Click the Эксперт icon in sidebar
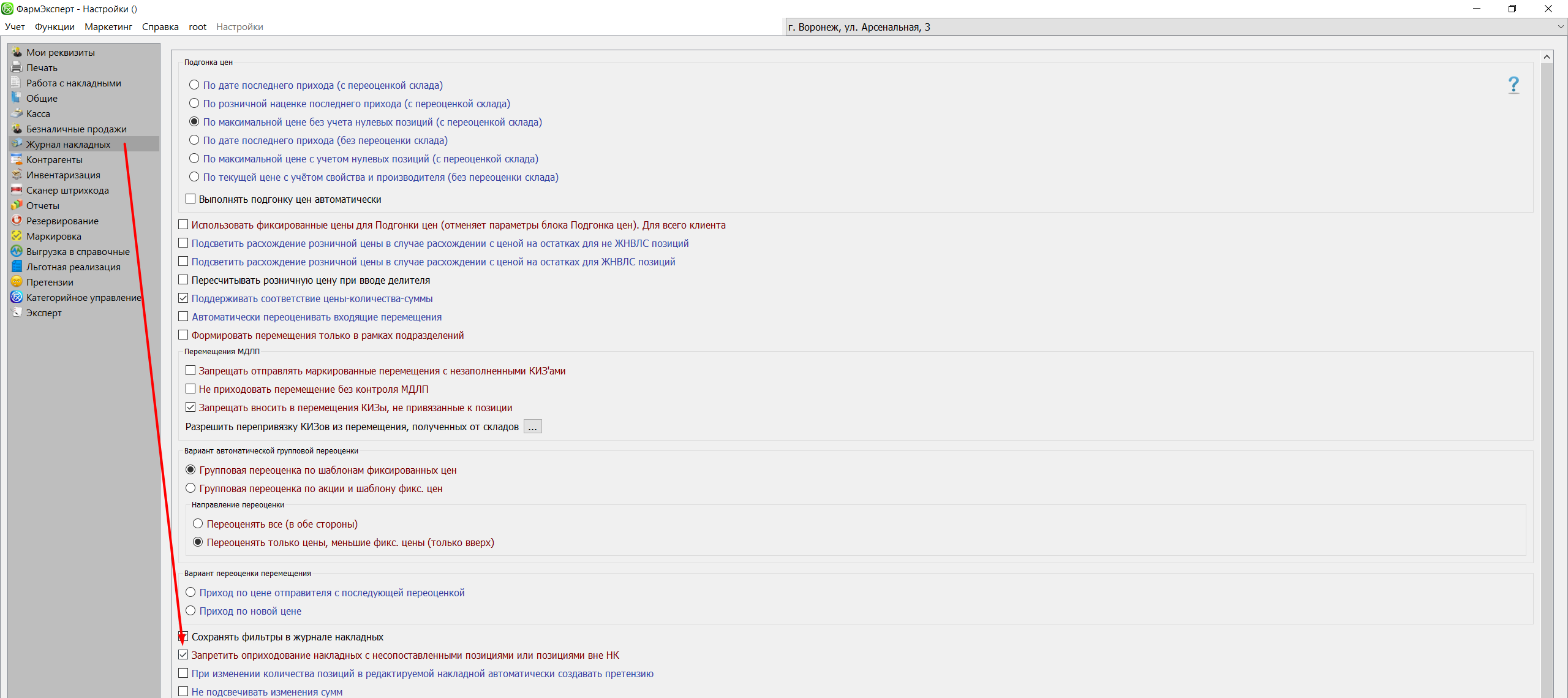This screenshot has width=1568, height=698. [x=17, y=313]
